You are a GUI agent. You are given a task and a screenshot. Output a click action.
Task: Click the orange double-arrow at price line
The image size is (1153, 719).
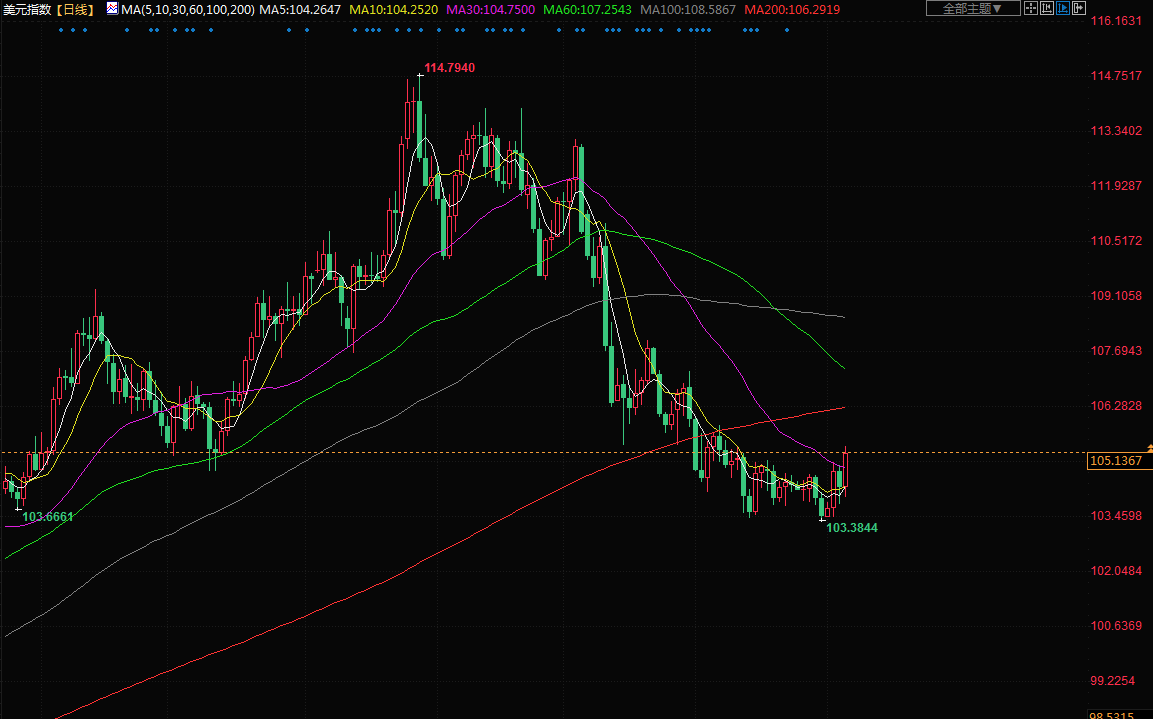(1149, 446)
